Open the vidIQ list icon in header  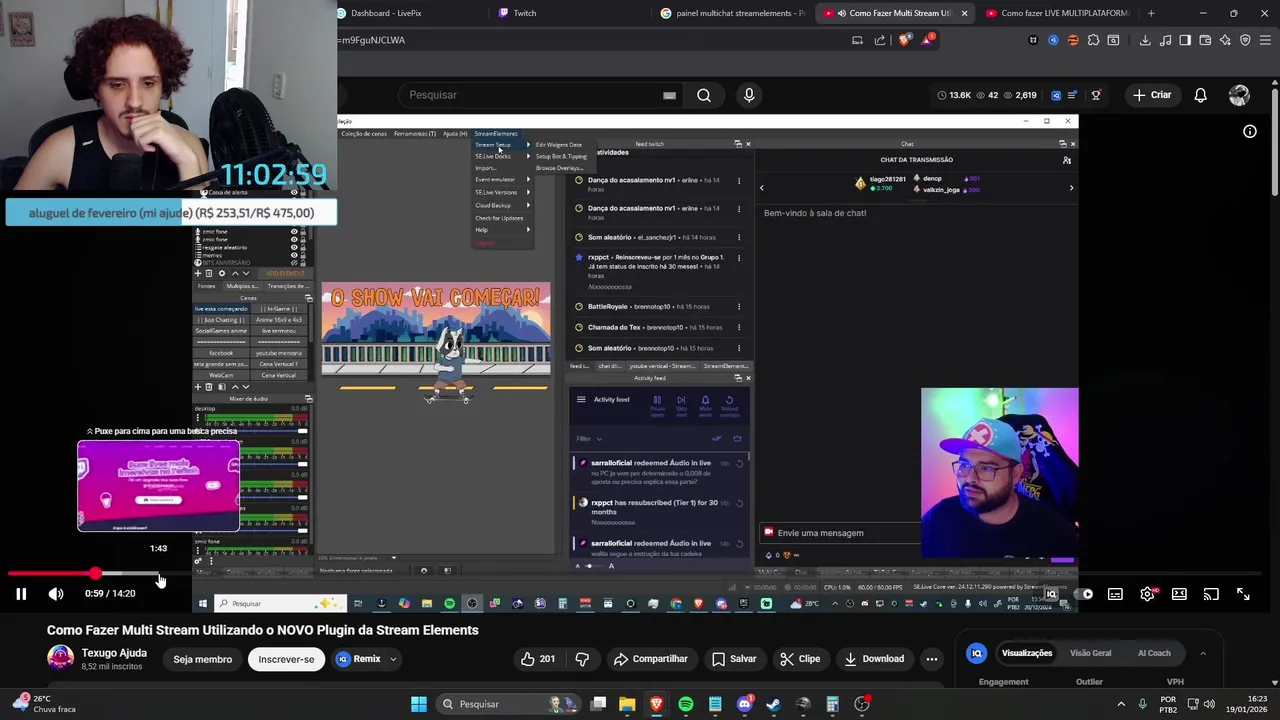point(1074,95)
